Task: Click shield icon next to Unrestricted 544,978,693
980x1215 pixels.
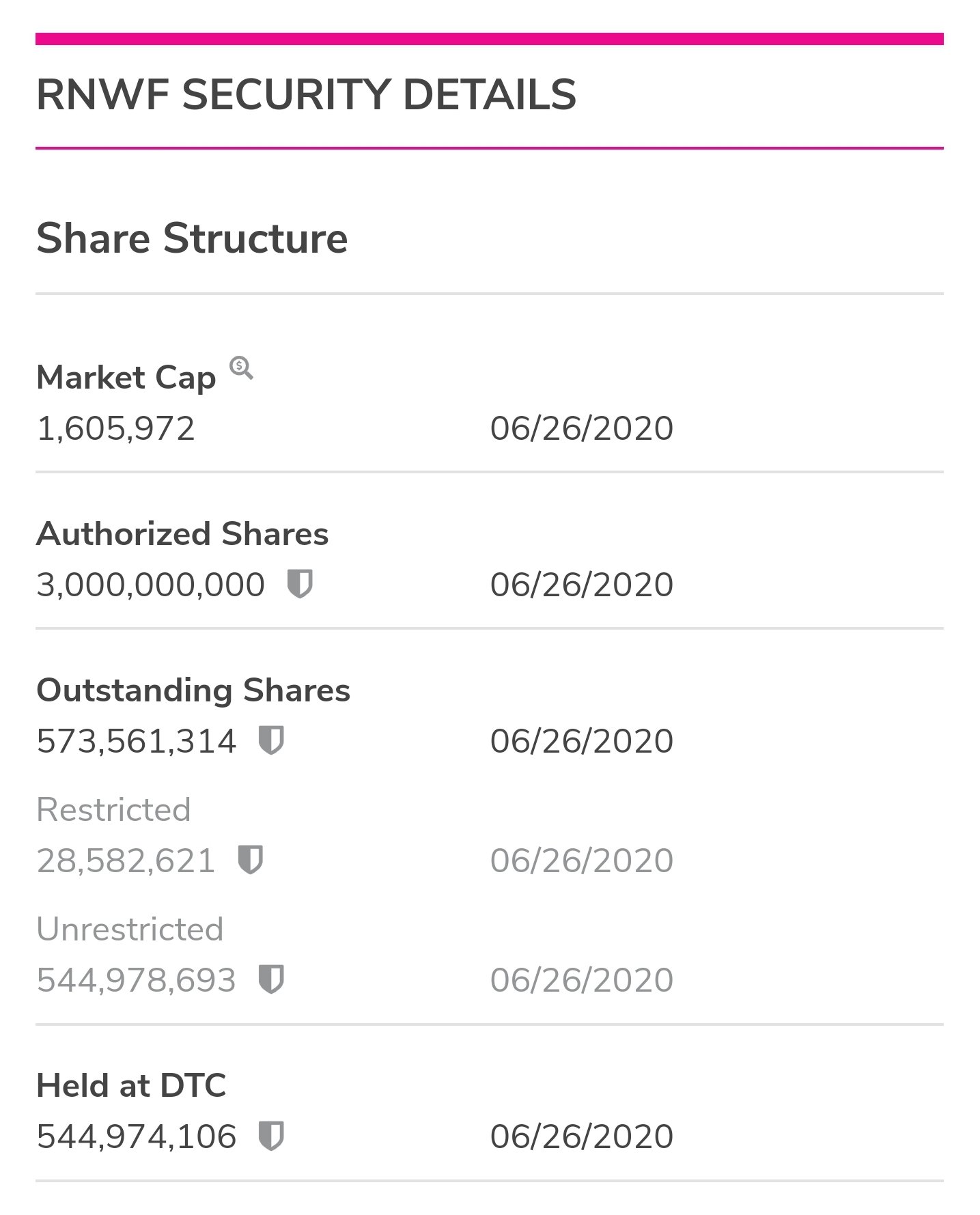Action: pyautogui.click(x=271, y=979)
